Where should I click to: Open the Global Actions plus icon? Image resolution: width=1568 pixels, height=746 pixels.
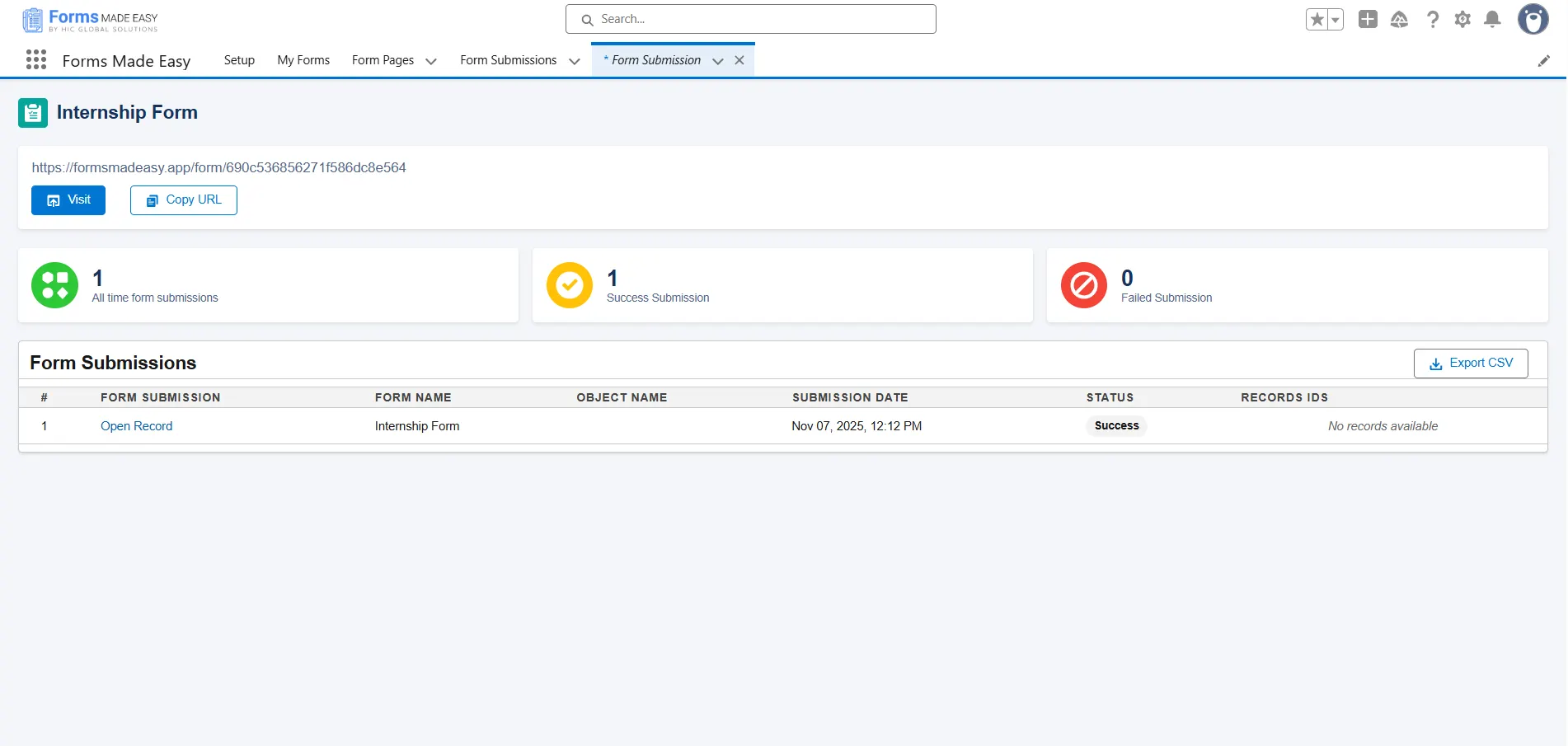pos(1368,20)
